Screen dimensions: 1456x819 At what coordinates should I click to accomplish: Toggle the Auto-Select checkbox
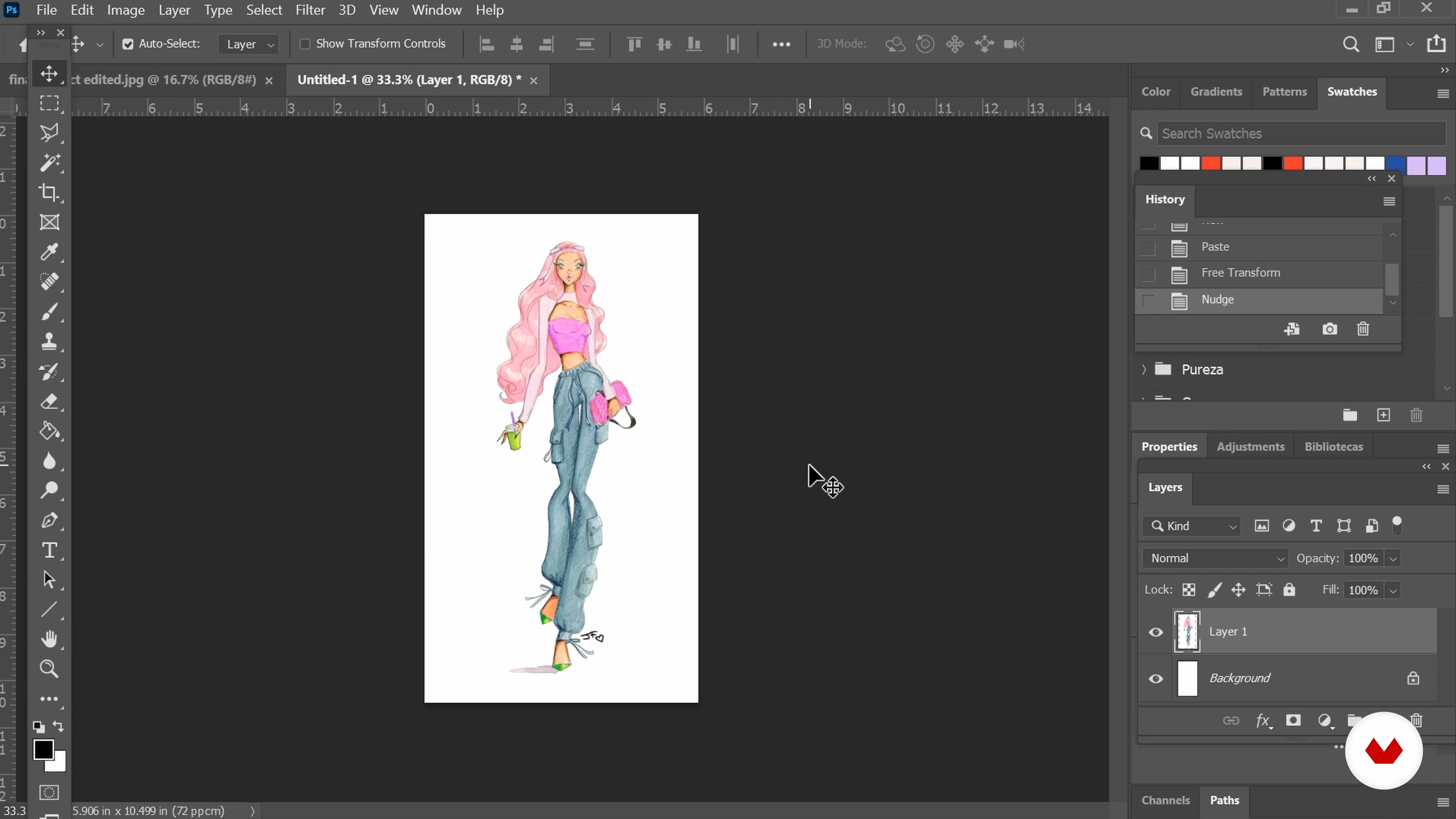[x=128, y=44]
